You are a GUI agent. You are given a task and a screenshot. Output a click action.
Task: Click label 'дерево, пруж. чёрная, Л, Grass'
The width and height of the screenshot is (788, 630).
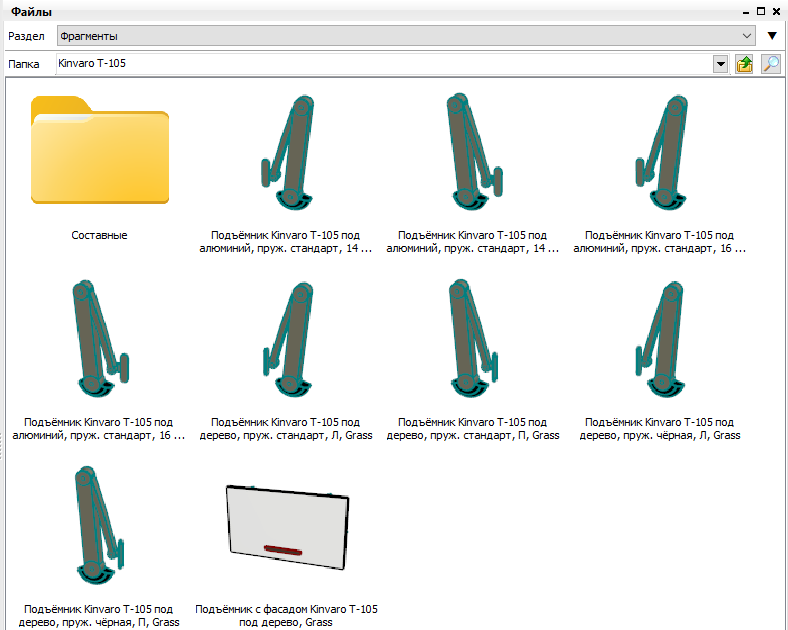tap(660, 436)
